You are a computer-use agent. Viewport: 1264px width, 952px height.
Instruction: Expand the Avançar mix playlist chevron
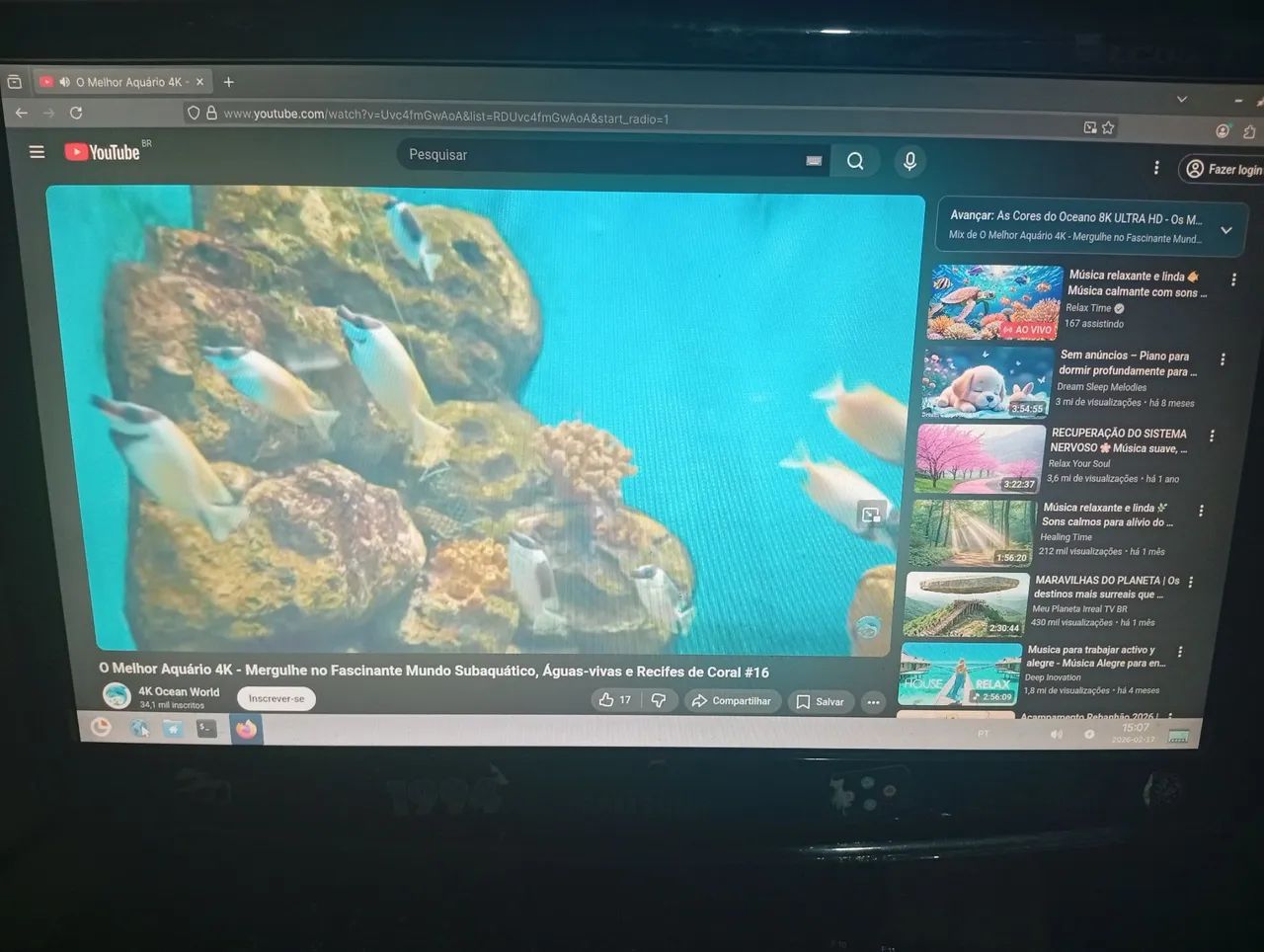click(1226, 230)
